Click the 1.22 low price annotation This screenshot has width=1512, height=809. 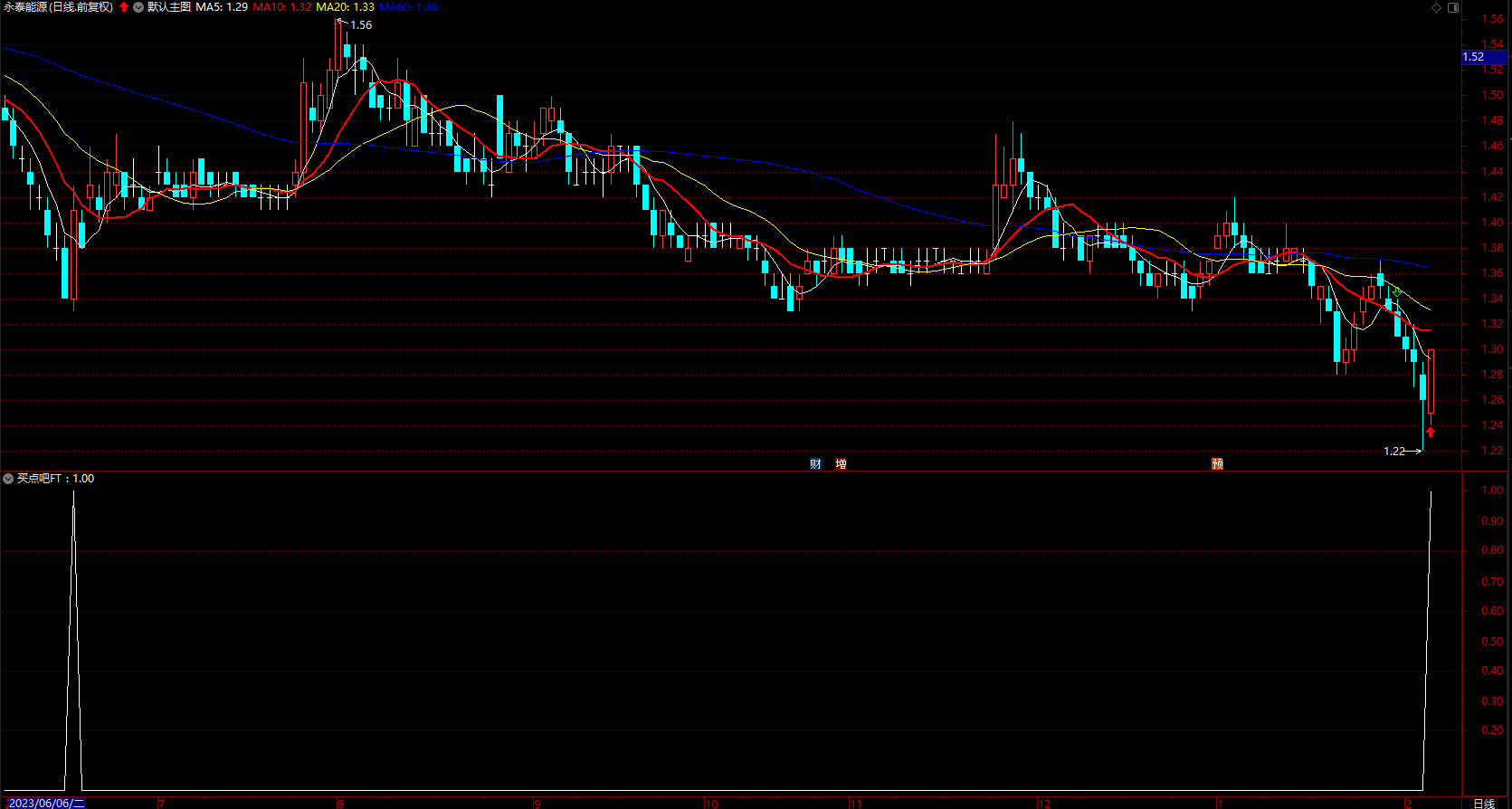point(1394,451)
